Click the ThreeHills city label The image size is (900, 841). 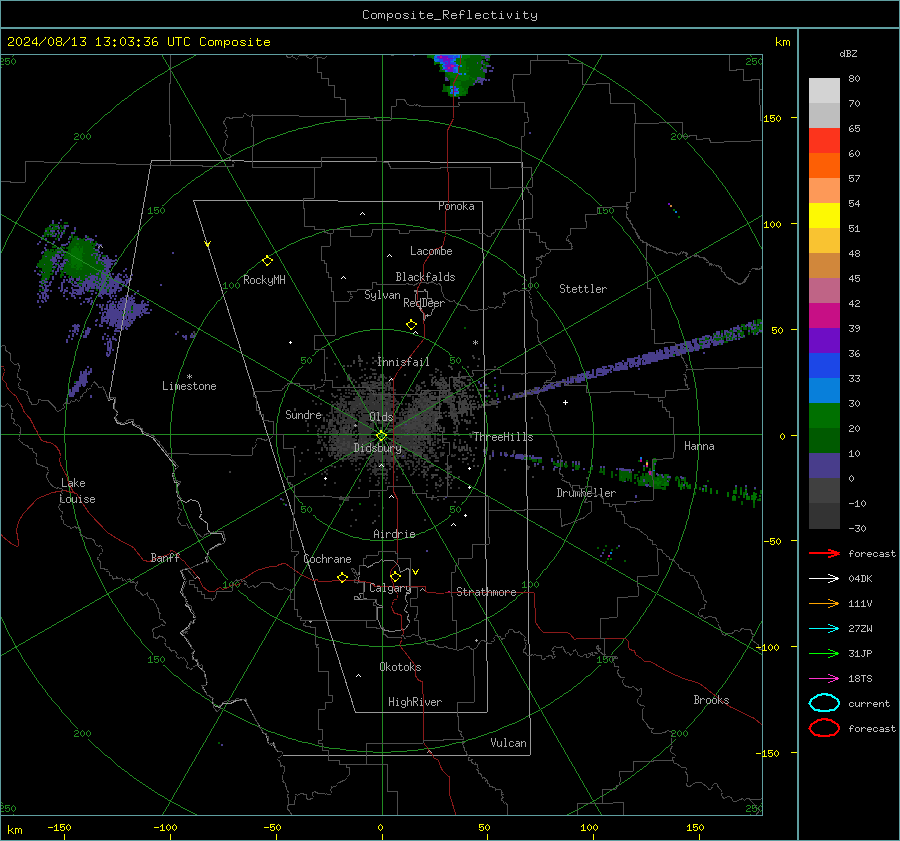[x=503, y=437]
